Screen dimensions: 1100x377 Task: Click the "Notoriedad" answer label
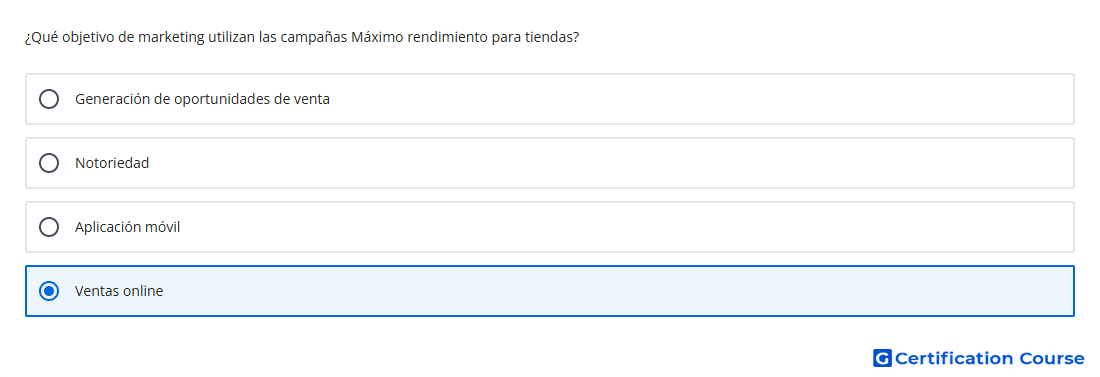pyautogui.click(x=112, y=163)
